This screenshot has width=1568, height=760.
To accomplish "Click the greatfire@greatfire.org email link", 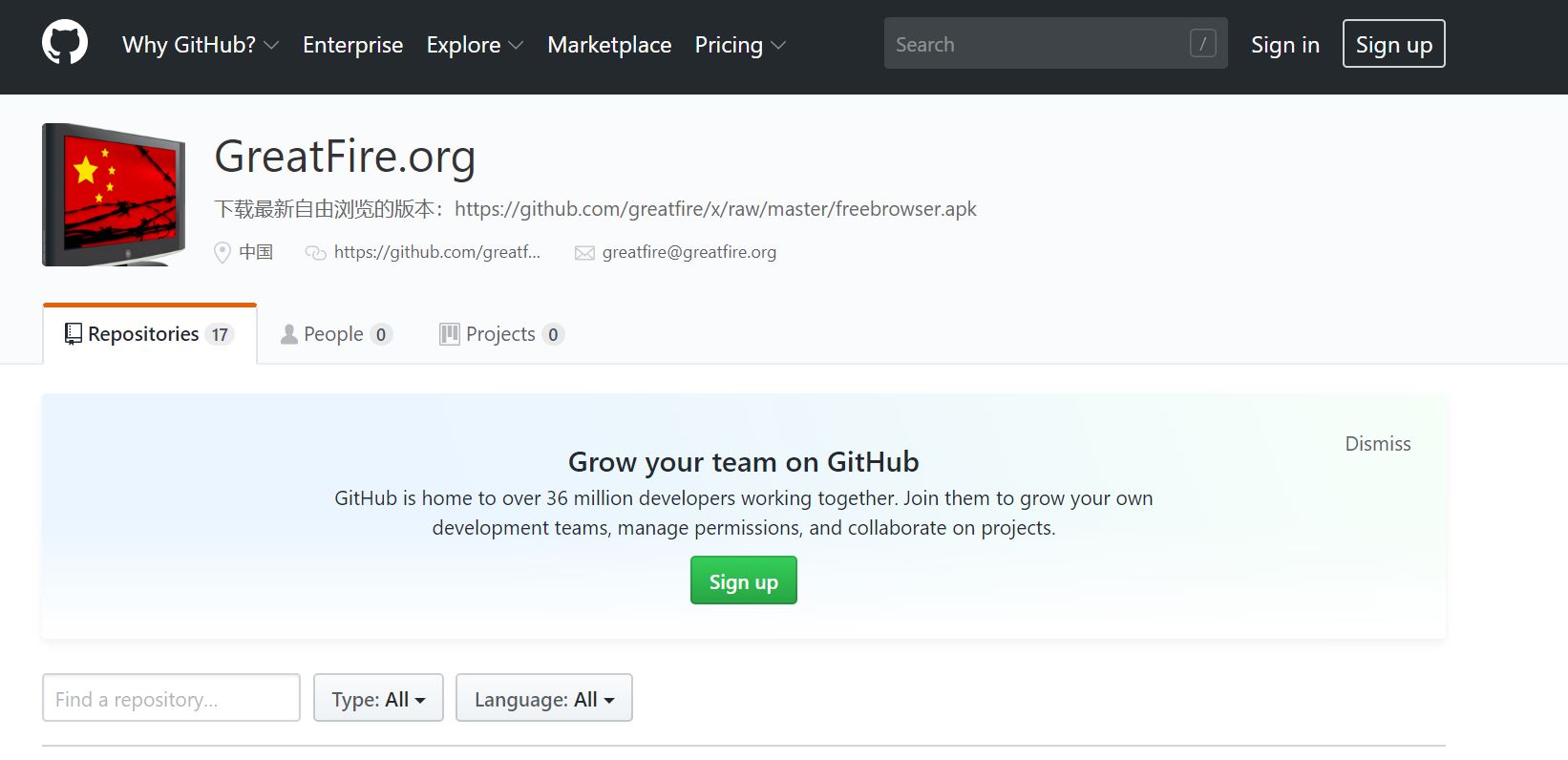I will [689, 252].
